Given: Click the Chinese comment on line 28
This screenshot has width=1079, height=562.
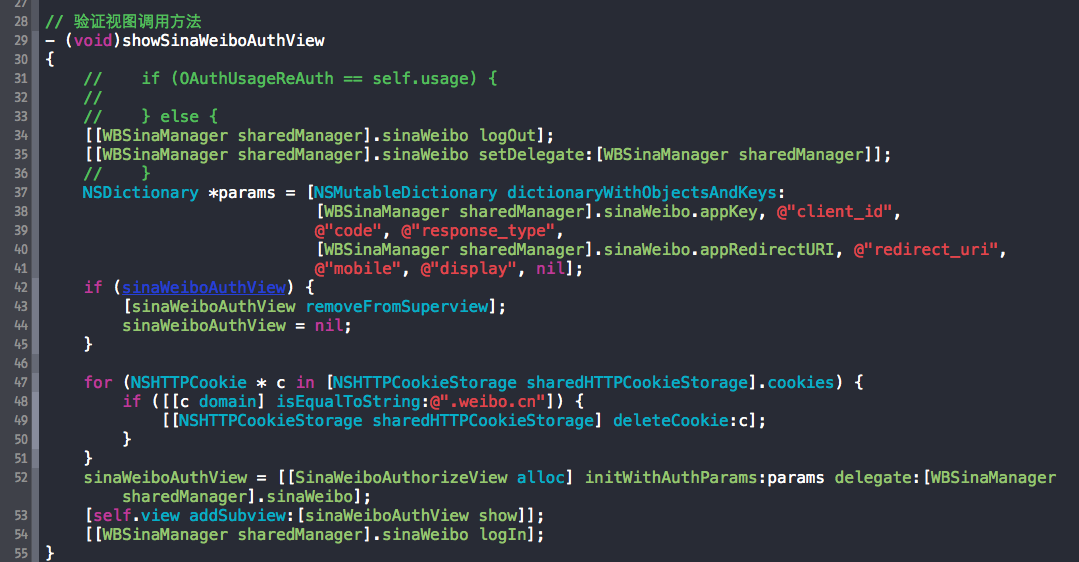Looking at the screenshot, I should 123,21.
